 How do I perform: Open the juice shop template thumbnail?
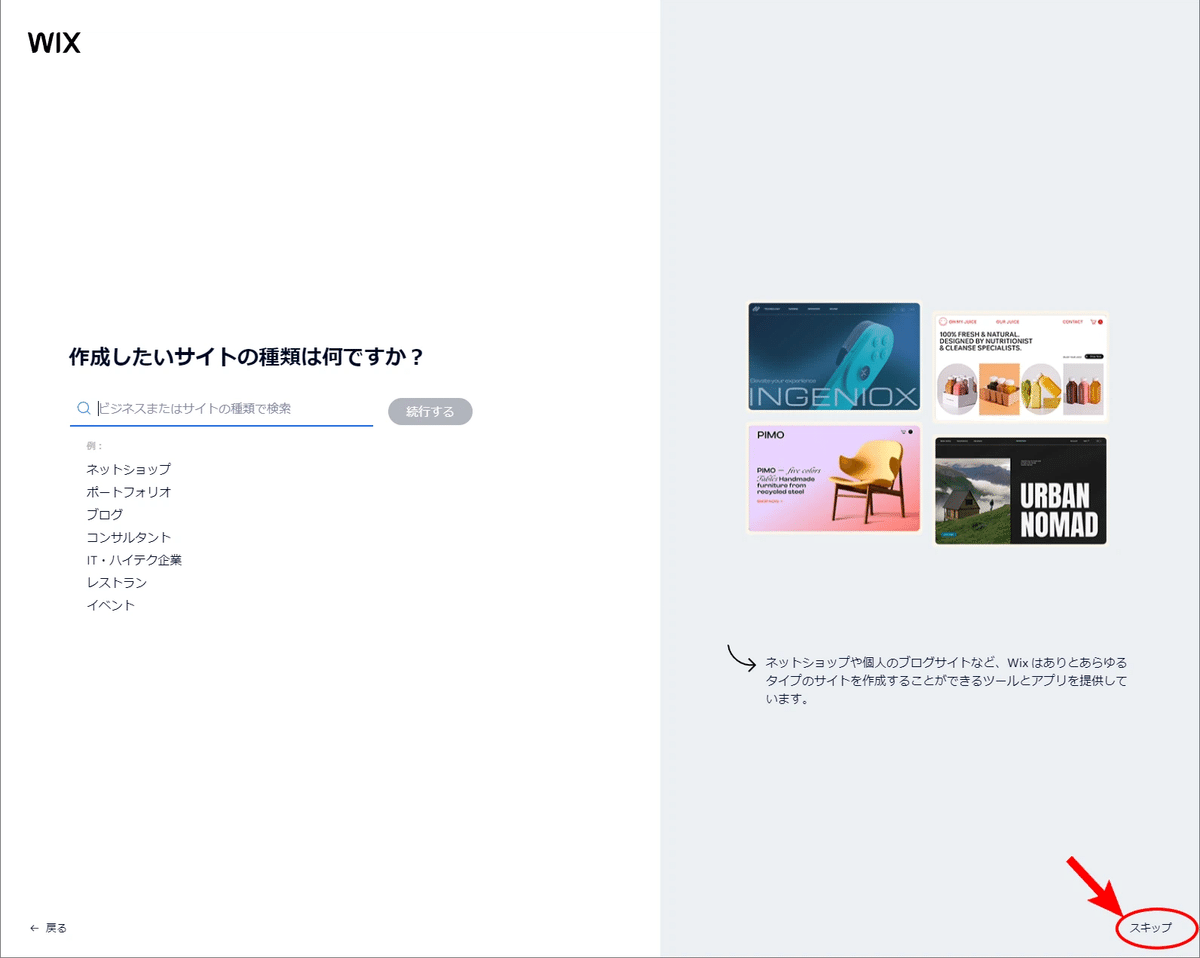click(x=1021, y=367)
